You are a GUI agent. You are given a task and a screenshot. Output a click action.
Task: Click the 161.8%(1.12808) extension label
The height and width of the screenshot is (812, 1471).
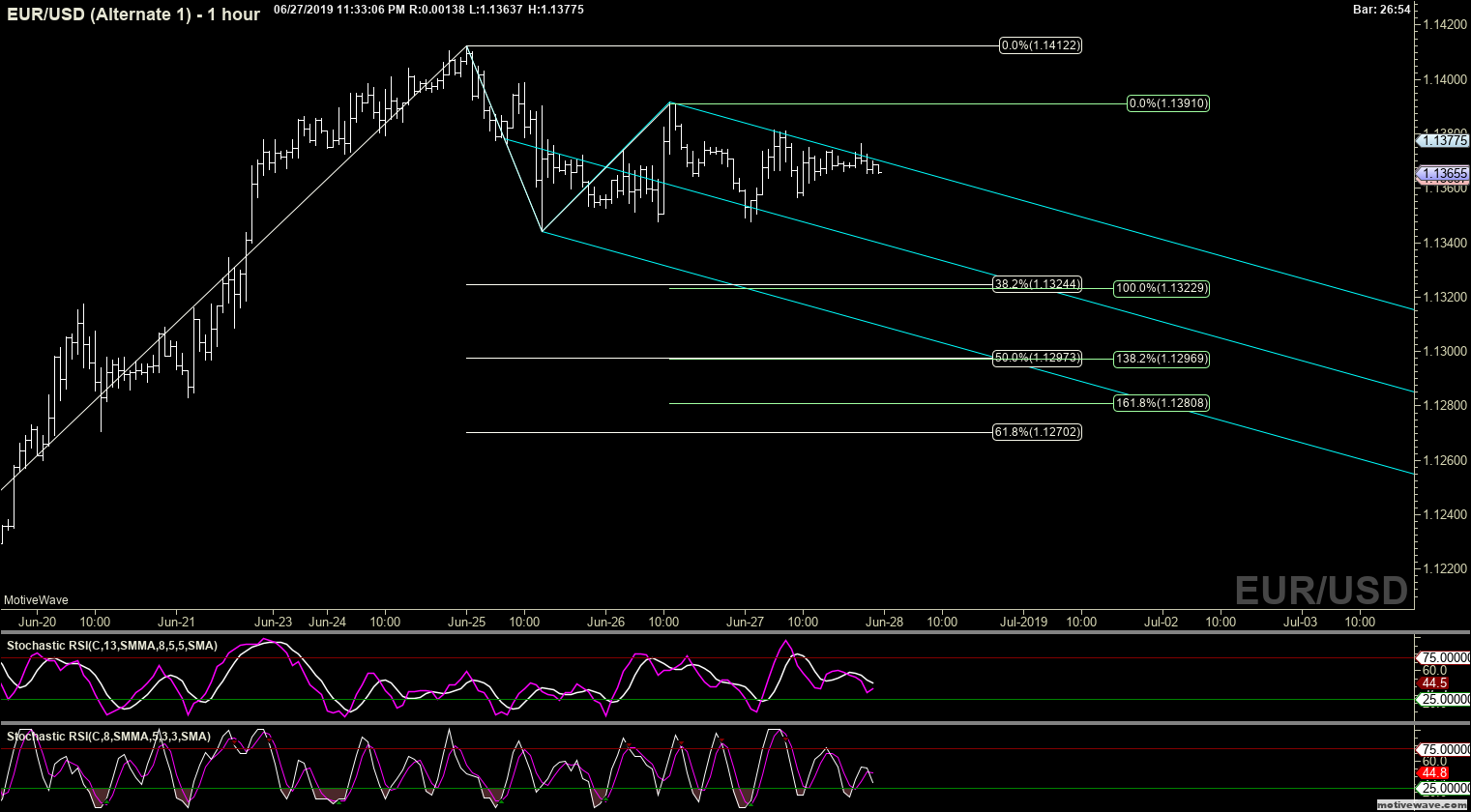[1162, 403]
